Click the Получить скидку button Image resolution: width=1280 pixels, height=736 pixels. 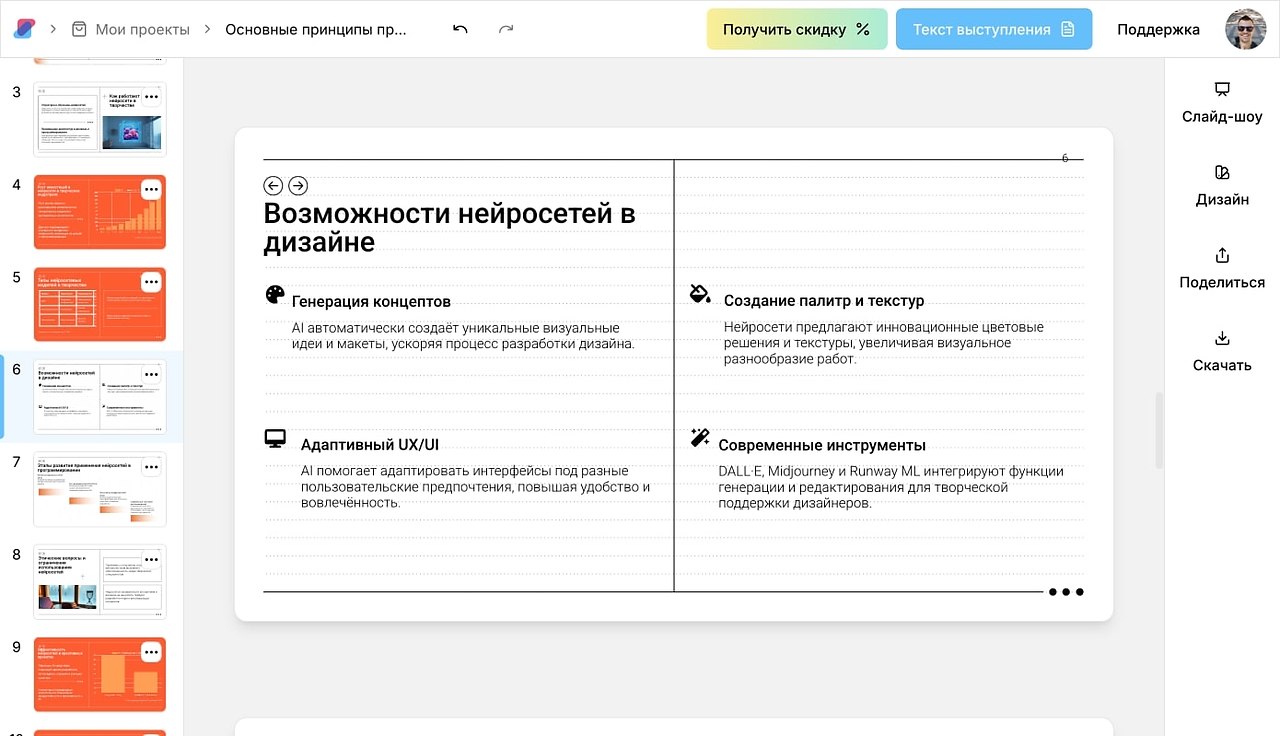(796, 29)
